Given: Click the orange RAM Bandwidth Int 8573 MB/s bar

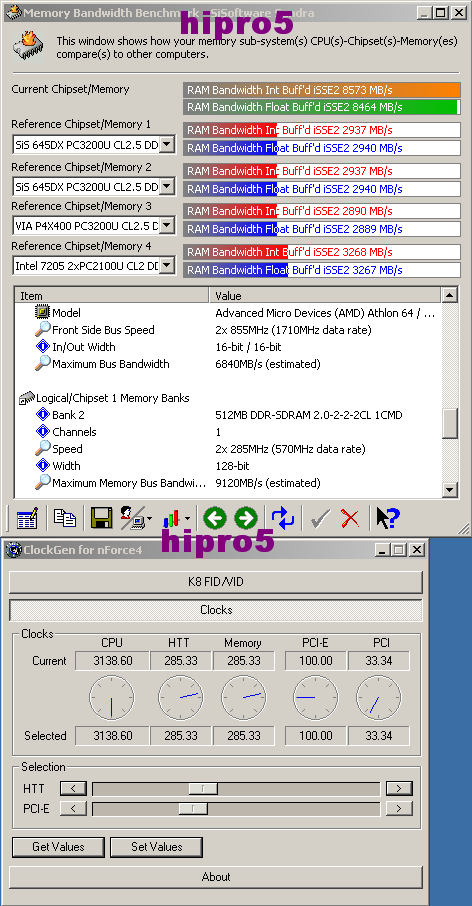Looking at the screenshot, I should coord(322,90).
